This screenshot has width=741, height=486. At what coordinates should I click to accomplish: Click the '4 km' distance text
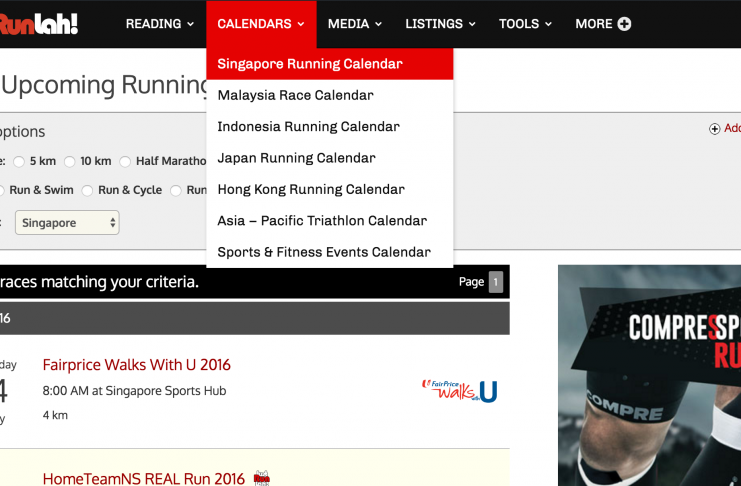pos(55,415)
